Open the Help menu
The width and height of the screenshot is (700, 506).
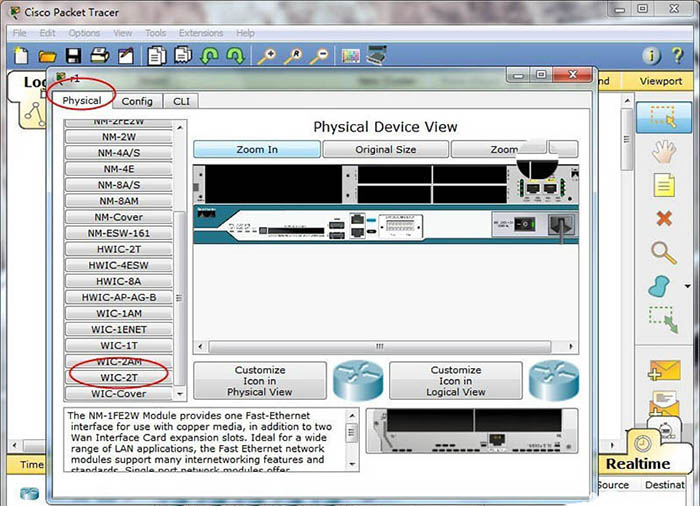click(245, 33)
